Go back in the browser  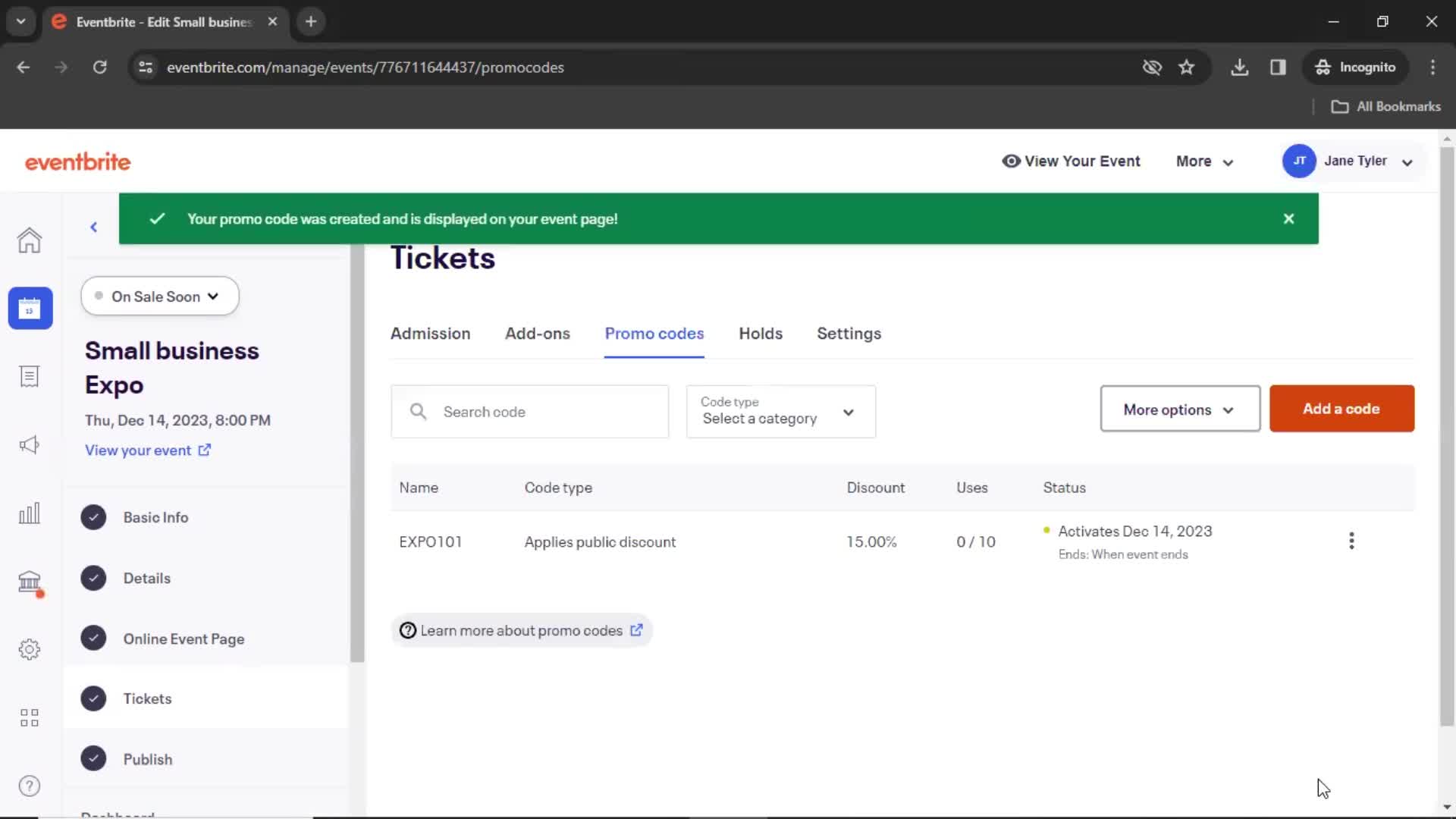tap(24, 67)
